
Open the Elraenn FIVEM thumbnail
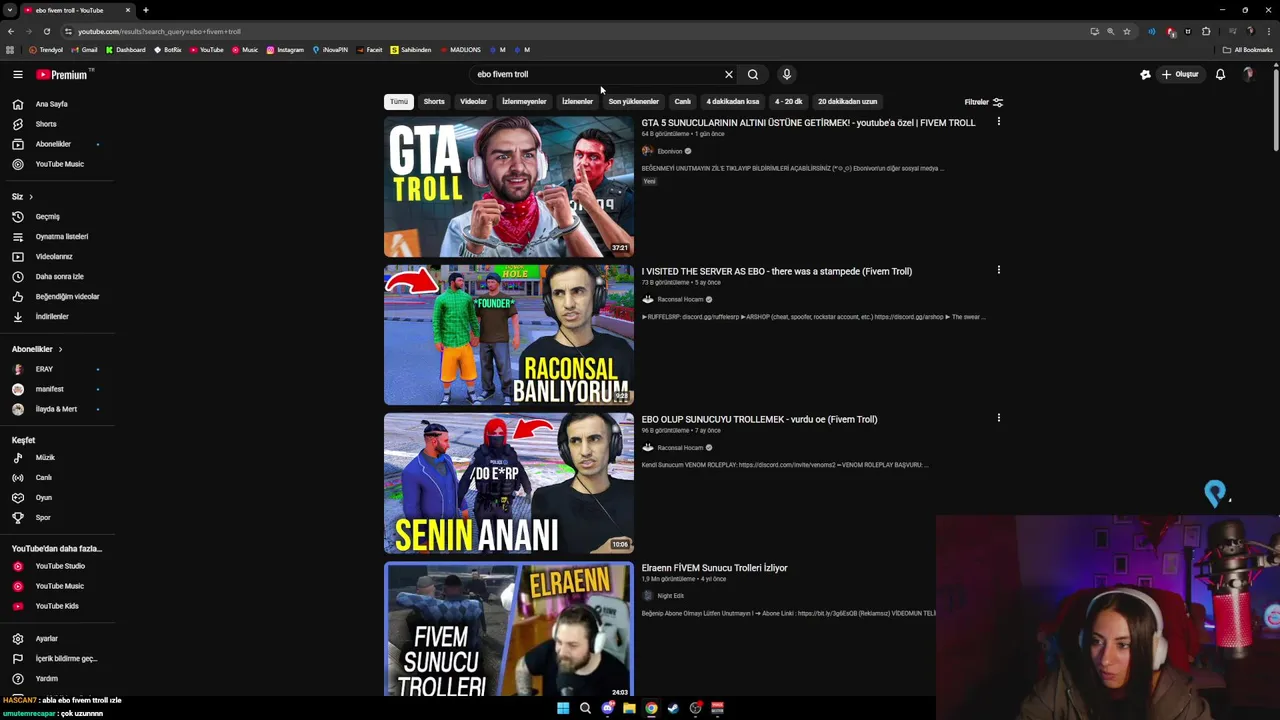coord(509,629)
